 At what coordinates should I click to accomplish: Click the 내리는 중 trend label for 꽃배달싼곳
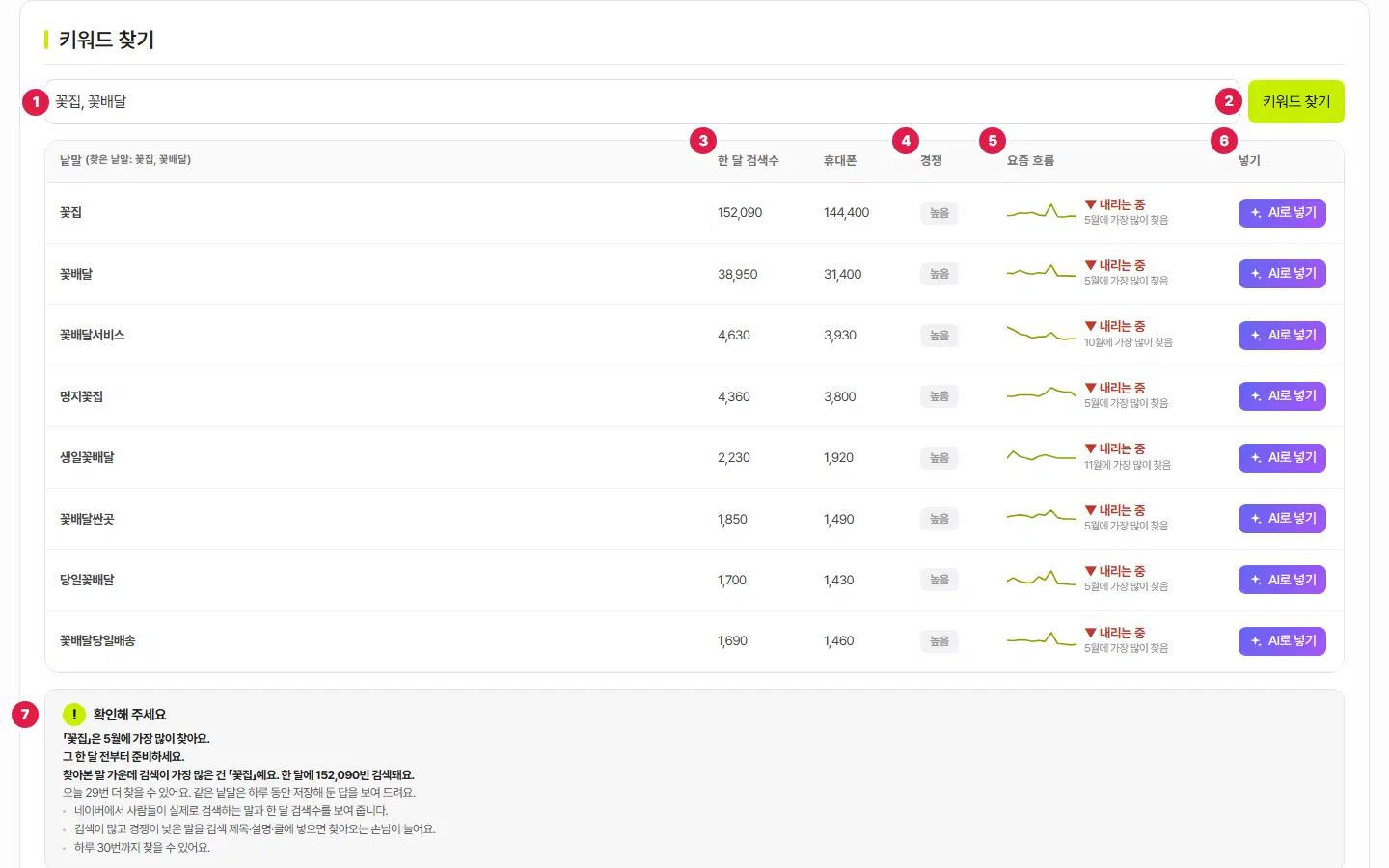pyautogui.click(x=1115, y=510)
